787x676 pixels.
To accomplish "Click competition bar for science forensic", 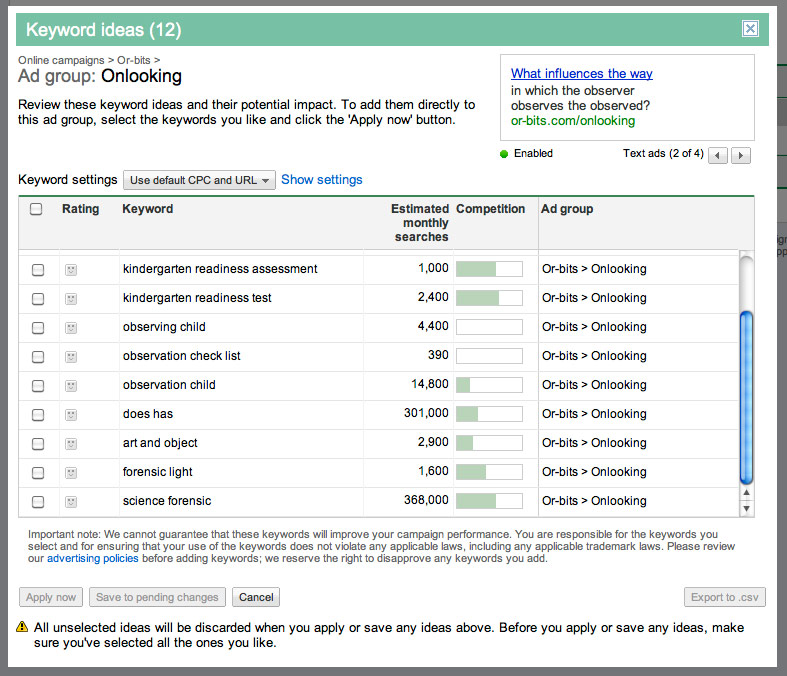I will pos(489,501).
